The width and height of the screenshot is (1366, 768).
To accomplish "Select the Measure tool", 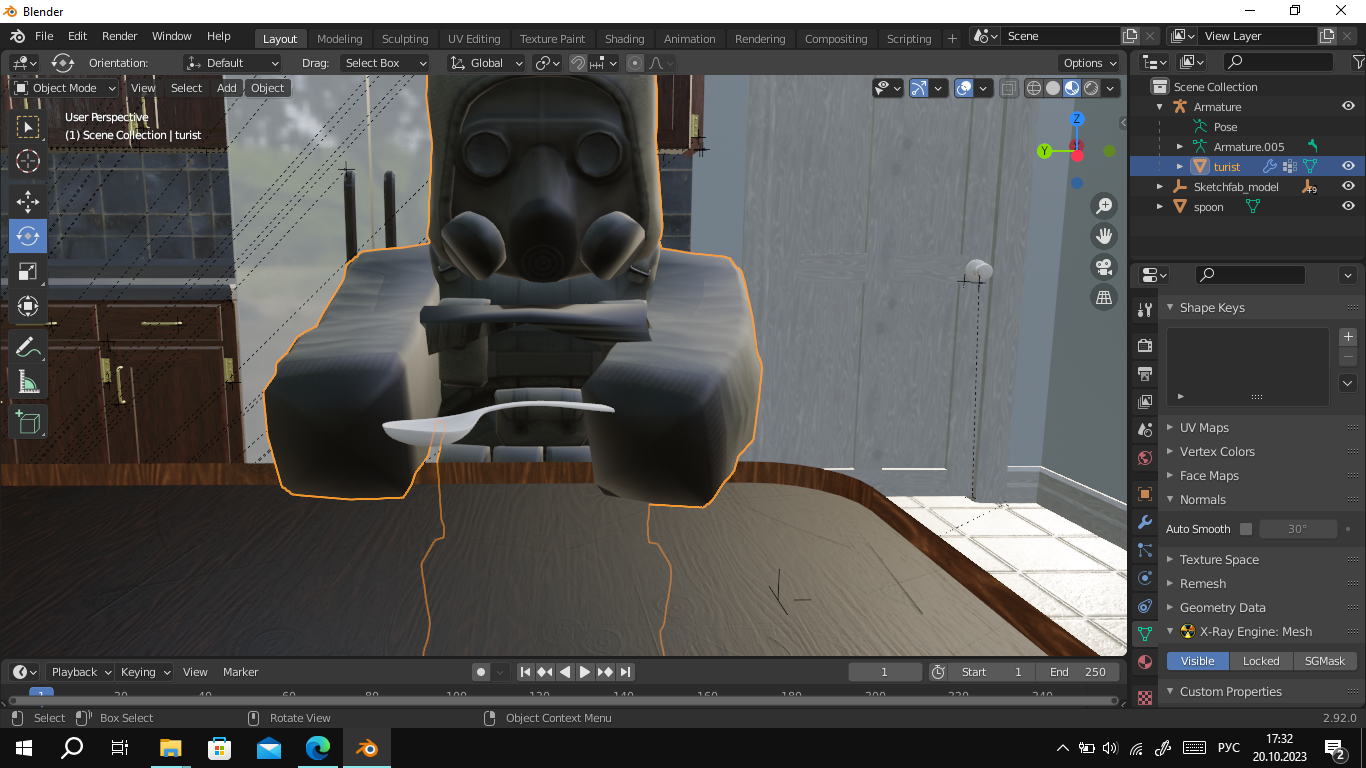I will click(28, 382).
